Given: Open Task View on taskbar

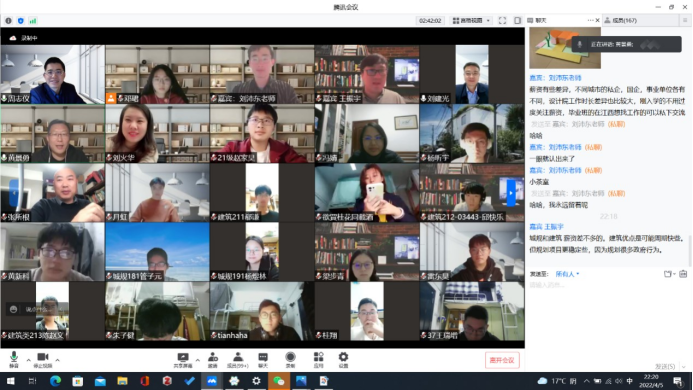Looking at the screenshot, I should coord(32,381).
